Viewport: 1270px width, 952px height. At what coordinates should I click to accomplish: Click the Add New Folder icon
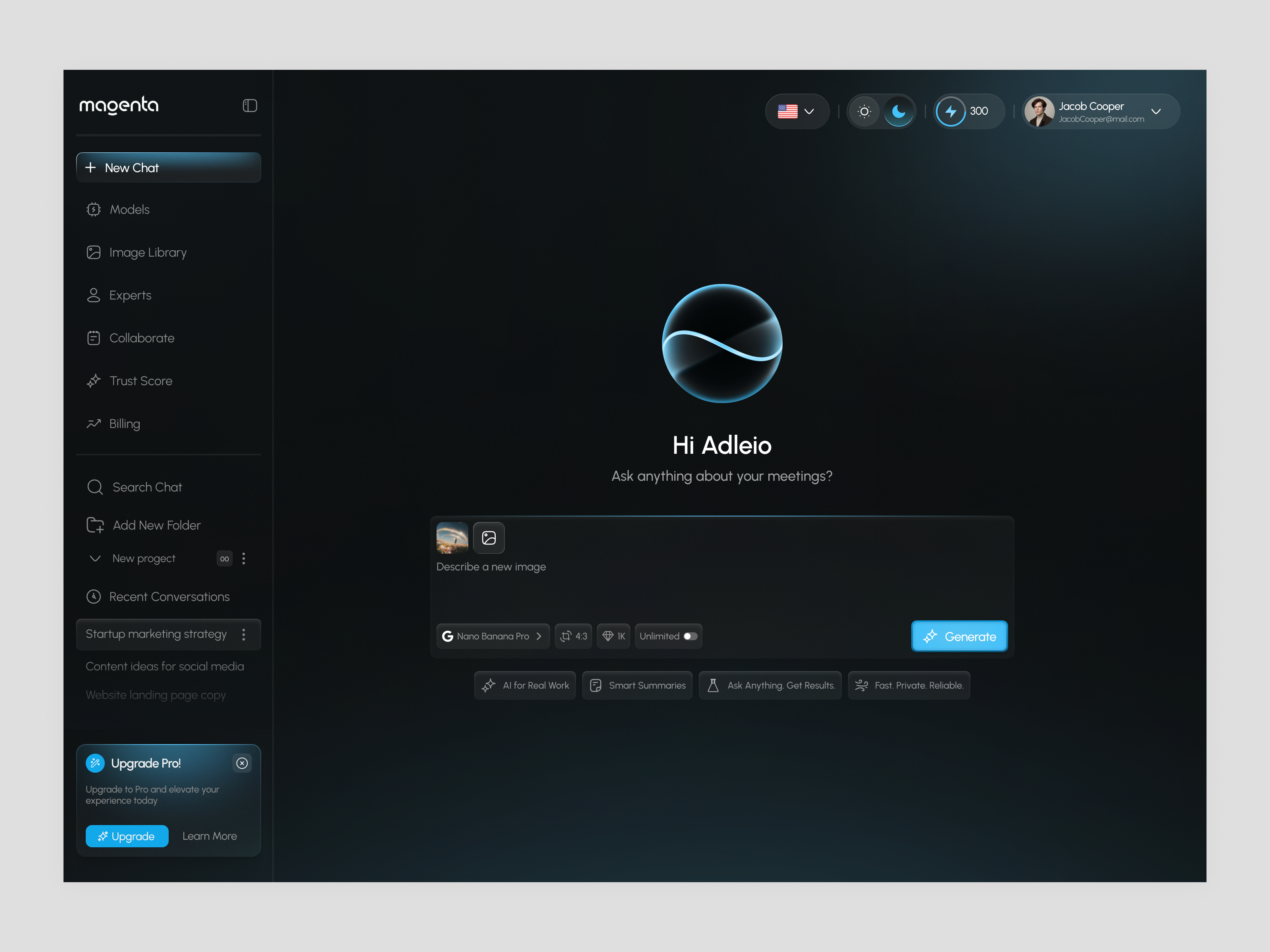[95, 524]
